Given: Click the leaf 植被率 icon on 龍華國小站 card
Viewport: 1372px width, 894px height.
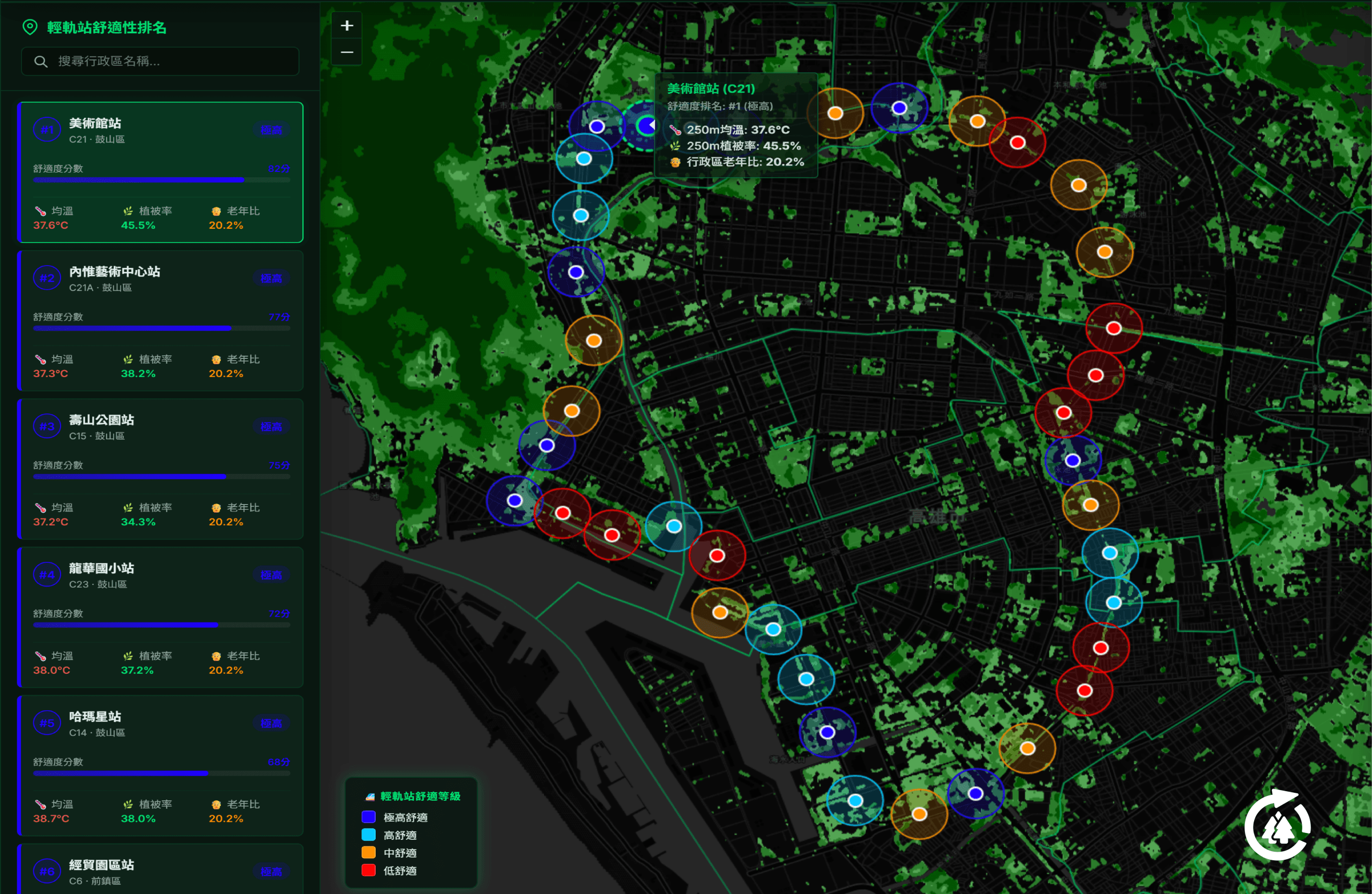Looking at the screenshot, I should [128, 656].
